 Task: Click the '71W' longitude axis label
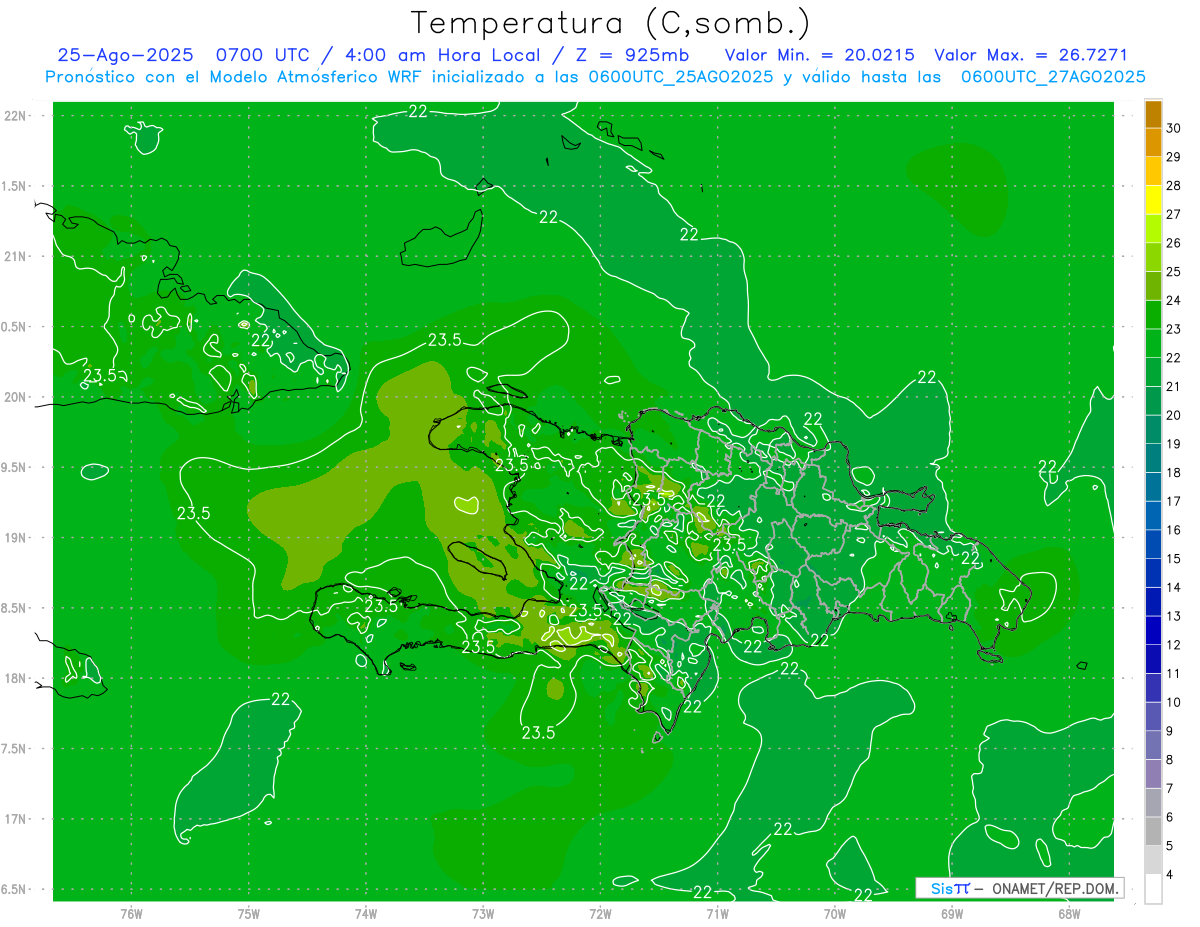pyautogui.click(x=717, y=913)
